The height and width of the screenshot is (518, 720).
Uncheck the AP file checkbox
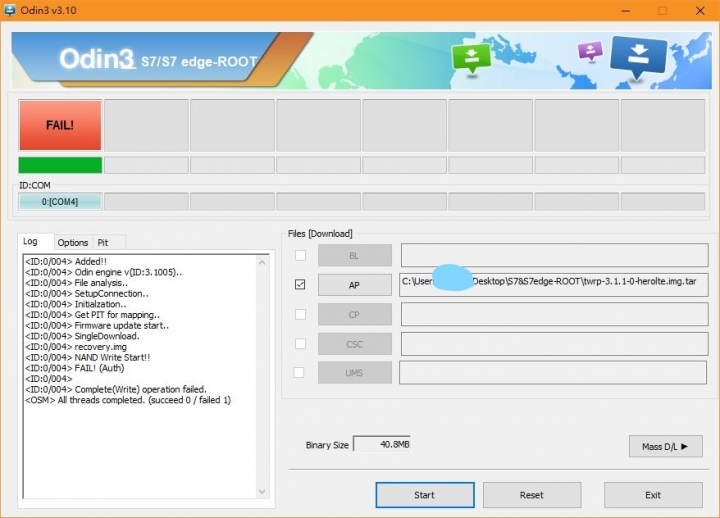(x=300, y=285)
